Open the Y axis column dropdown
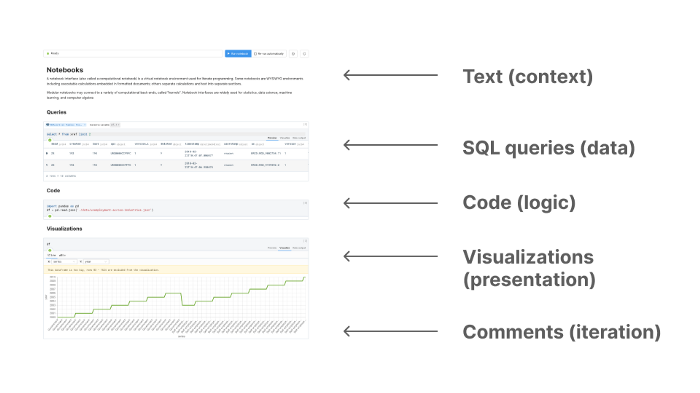Screen dimensions: 700x393 pyautogui.click(x=96, y=262)
